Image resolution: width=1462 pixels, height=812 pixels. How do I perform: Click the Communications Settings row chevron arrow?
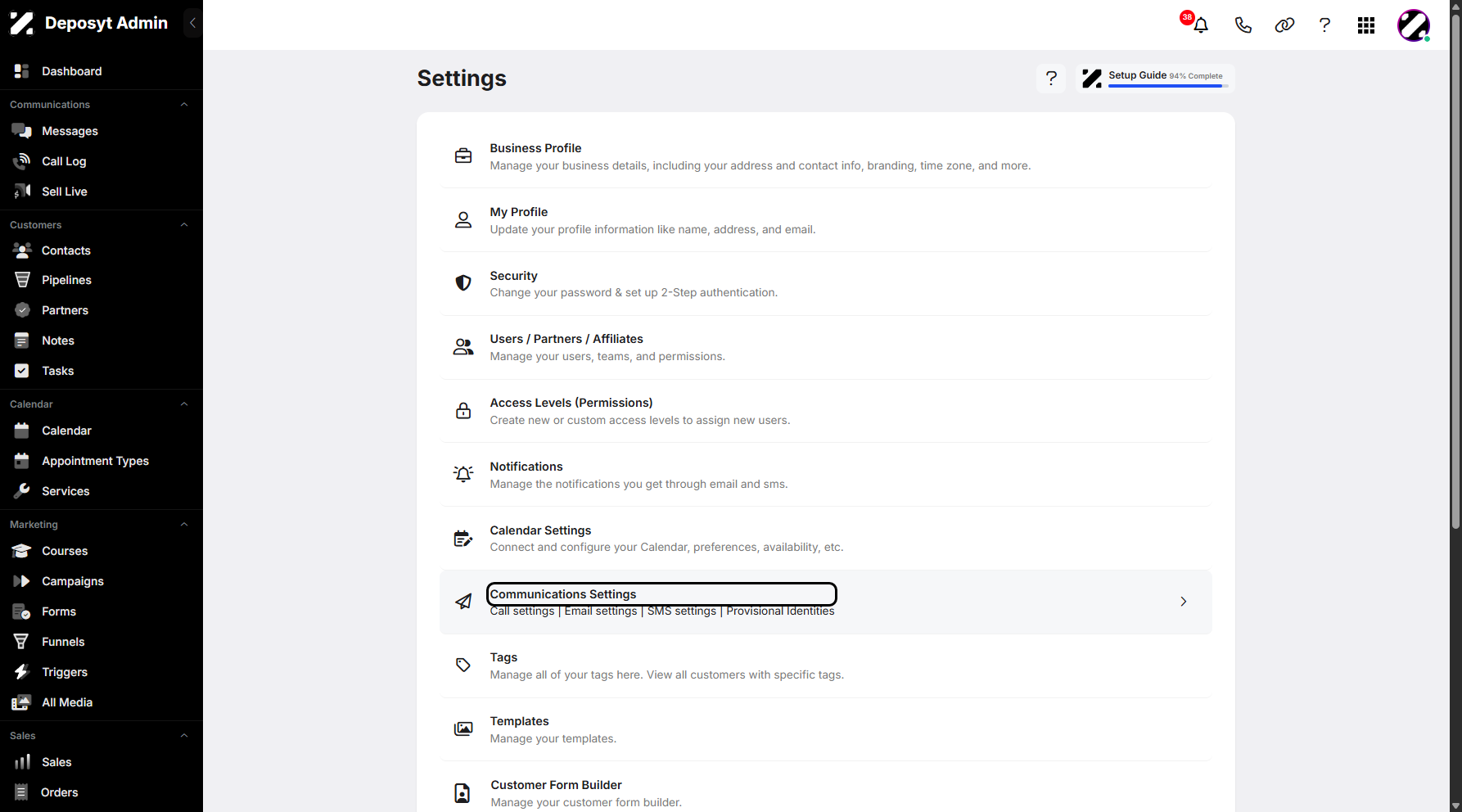(x=1184, y=602)
